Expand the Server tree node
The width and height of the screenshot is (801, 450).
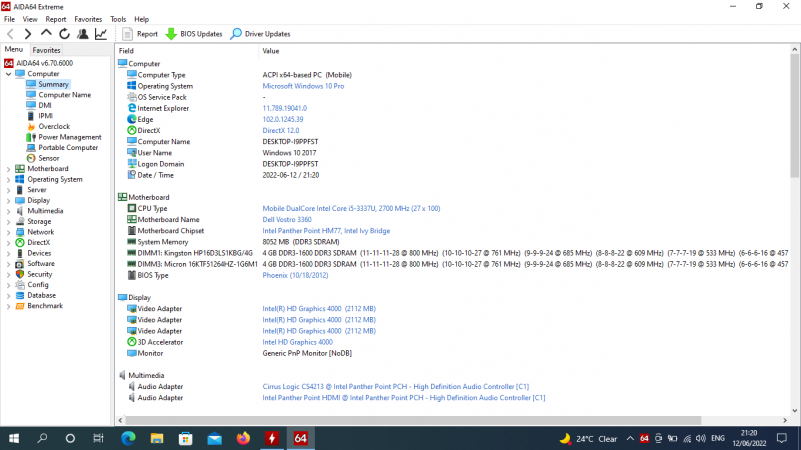tap(8, 190)
